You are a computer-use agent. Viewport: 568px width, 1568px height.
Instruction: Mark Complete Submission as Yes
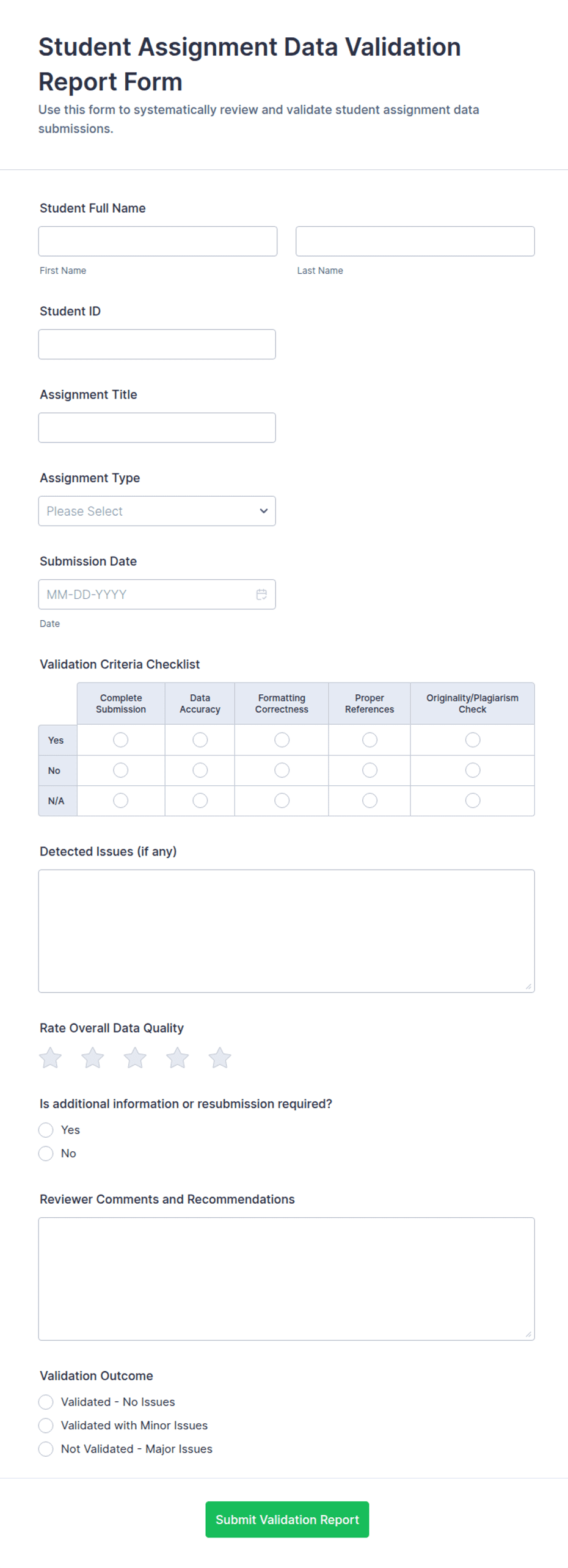(x=121, y=739)
